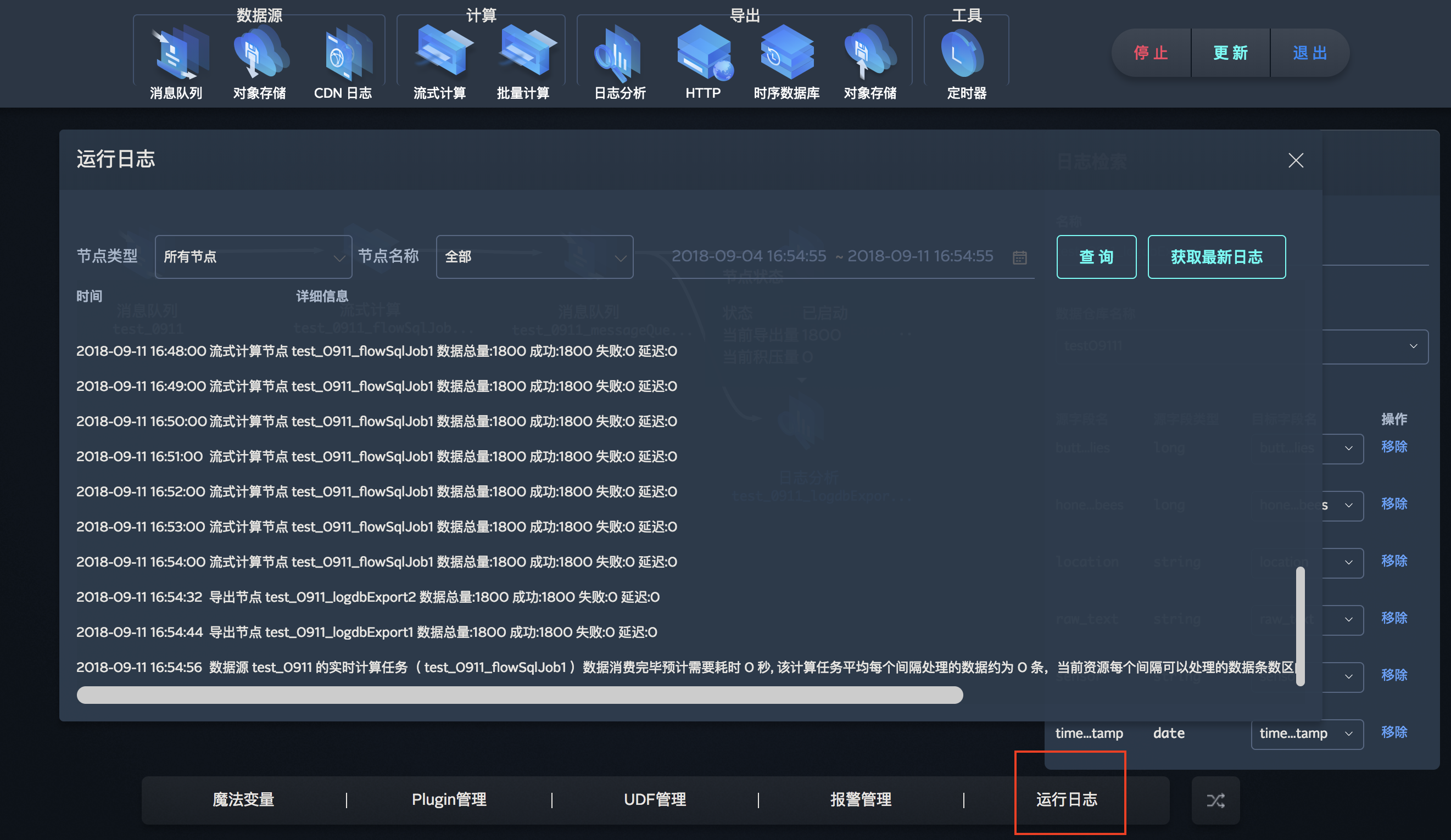The width and height of the screenshot is (1451, 840).
Task: Open the hone...bees row target field dropdown
Action: (x=1343, y=506)
